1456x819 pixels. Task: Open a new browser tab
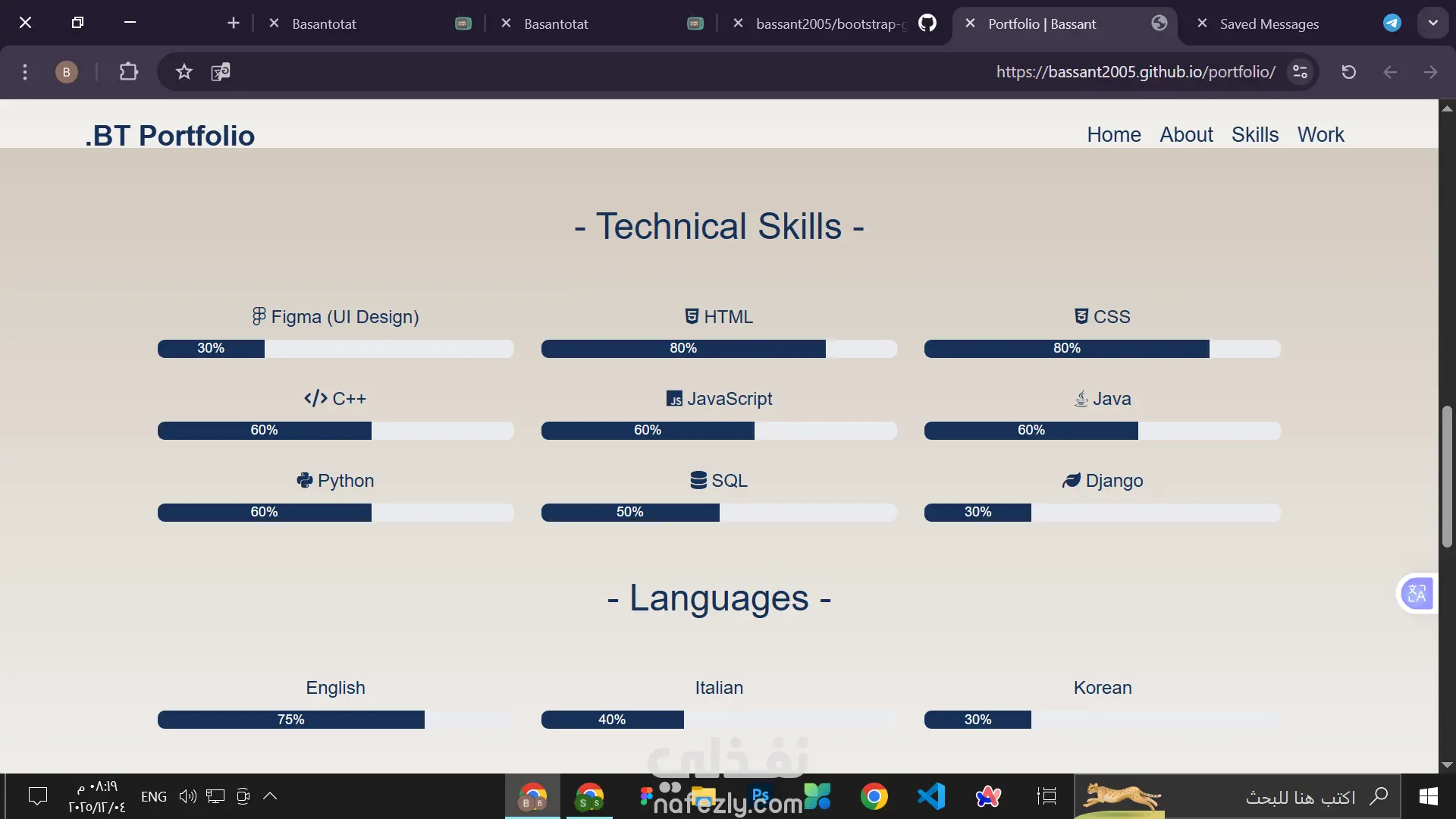[234, 24]
